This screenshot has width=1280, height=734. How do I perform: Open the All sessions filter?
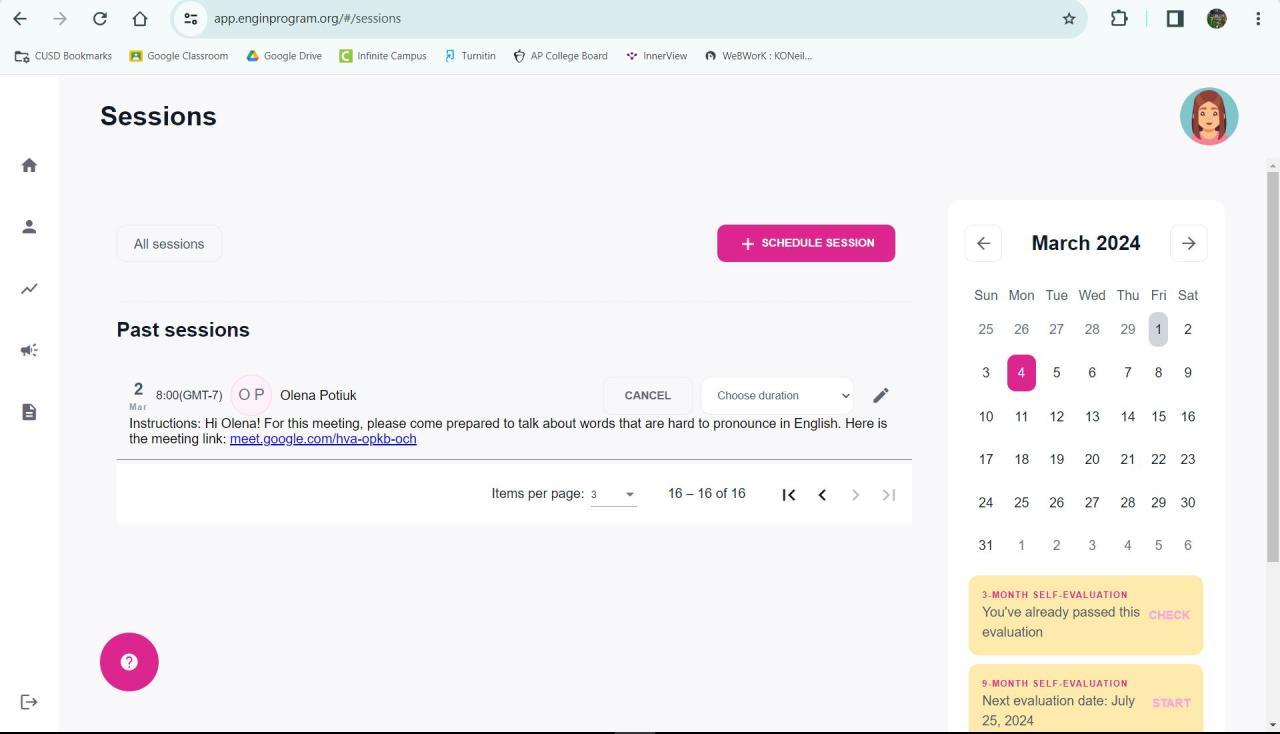point(169,244)
